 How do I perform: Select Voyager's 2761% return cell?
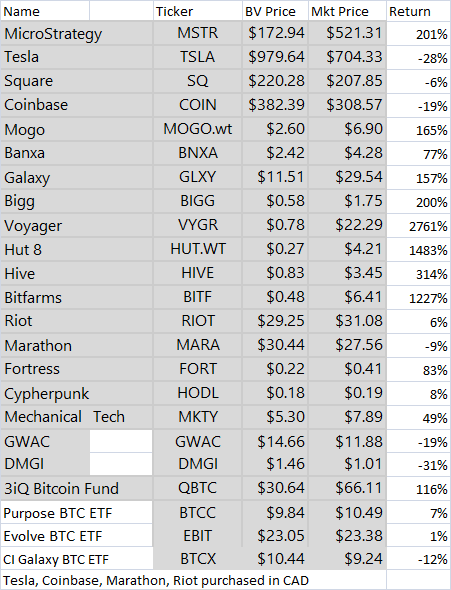[x=419, y=226]
